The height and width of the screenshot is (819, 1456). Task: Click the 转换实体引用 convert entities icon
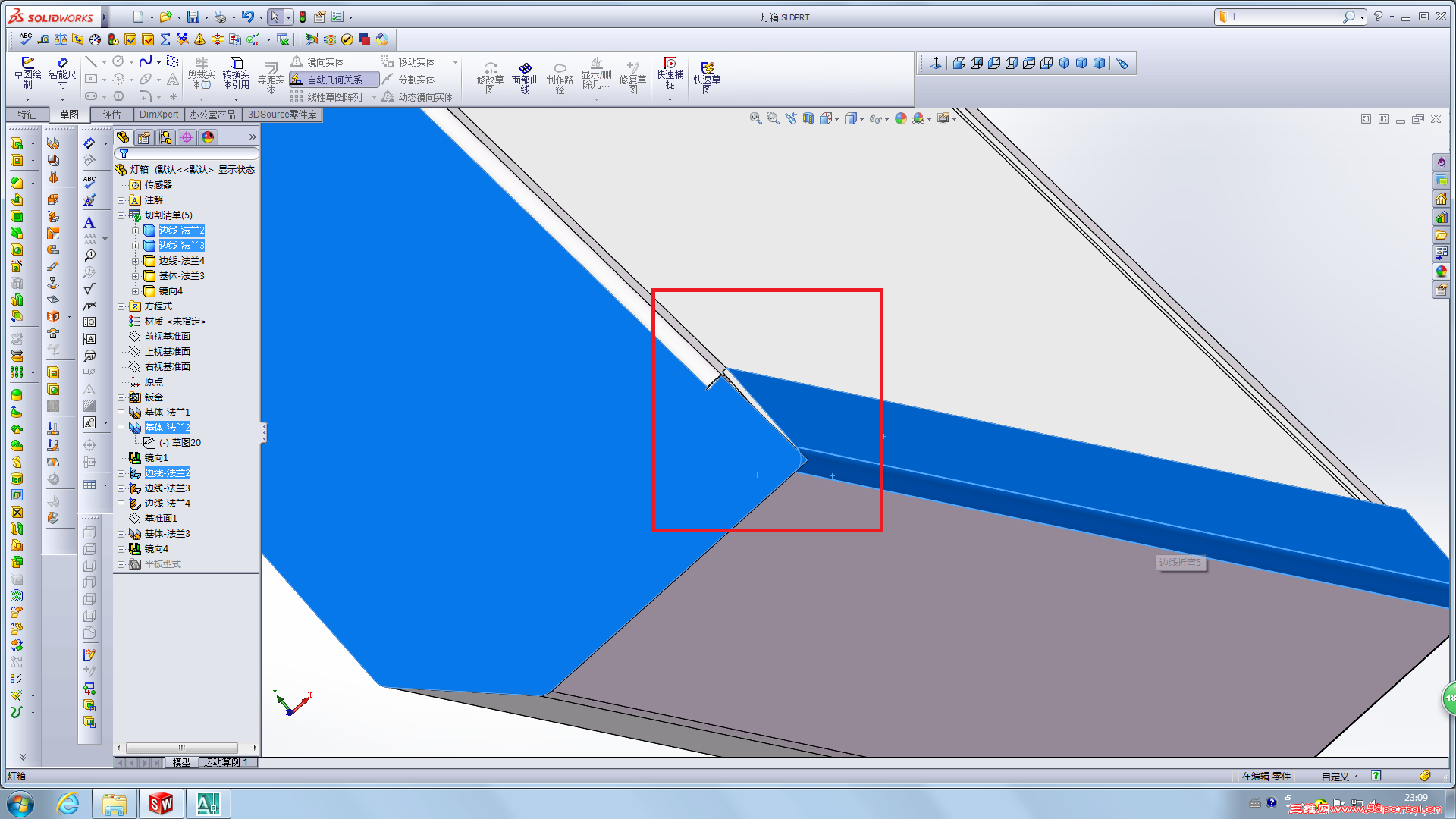pos(236,64)
